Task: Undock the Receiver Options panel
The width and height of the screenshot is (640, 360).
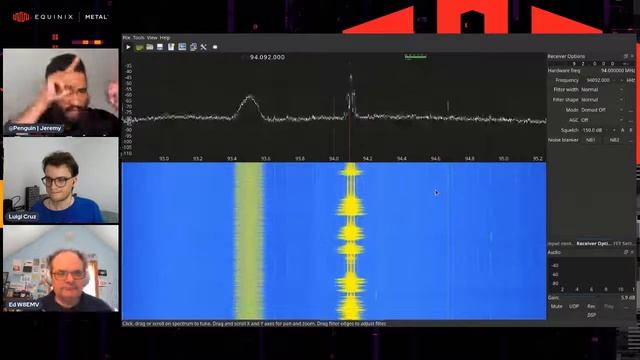Action: click(x=626, y=56)
